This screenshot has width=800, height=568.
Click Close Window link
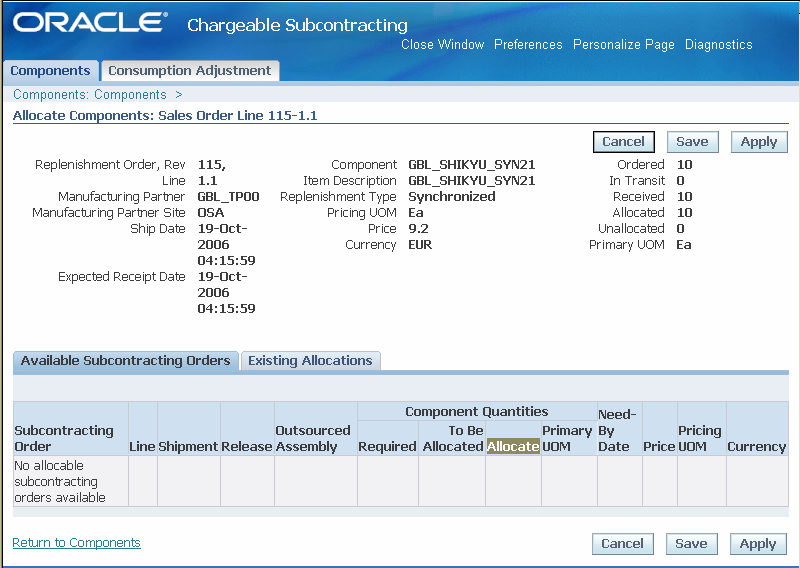click(x=442, y=44)
